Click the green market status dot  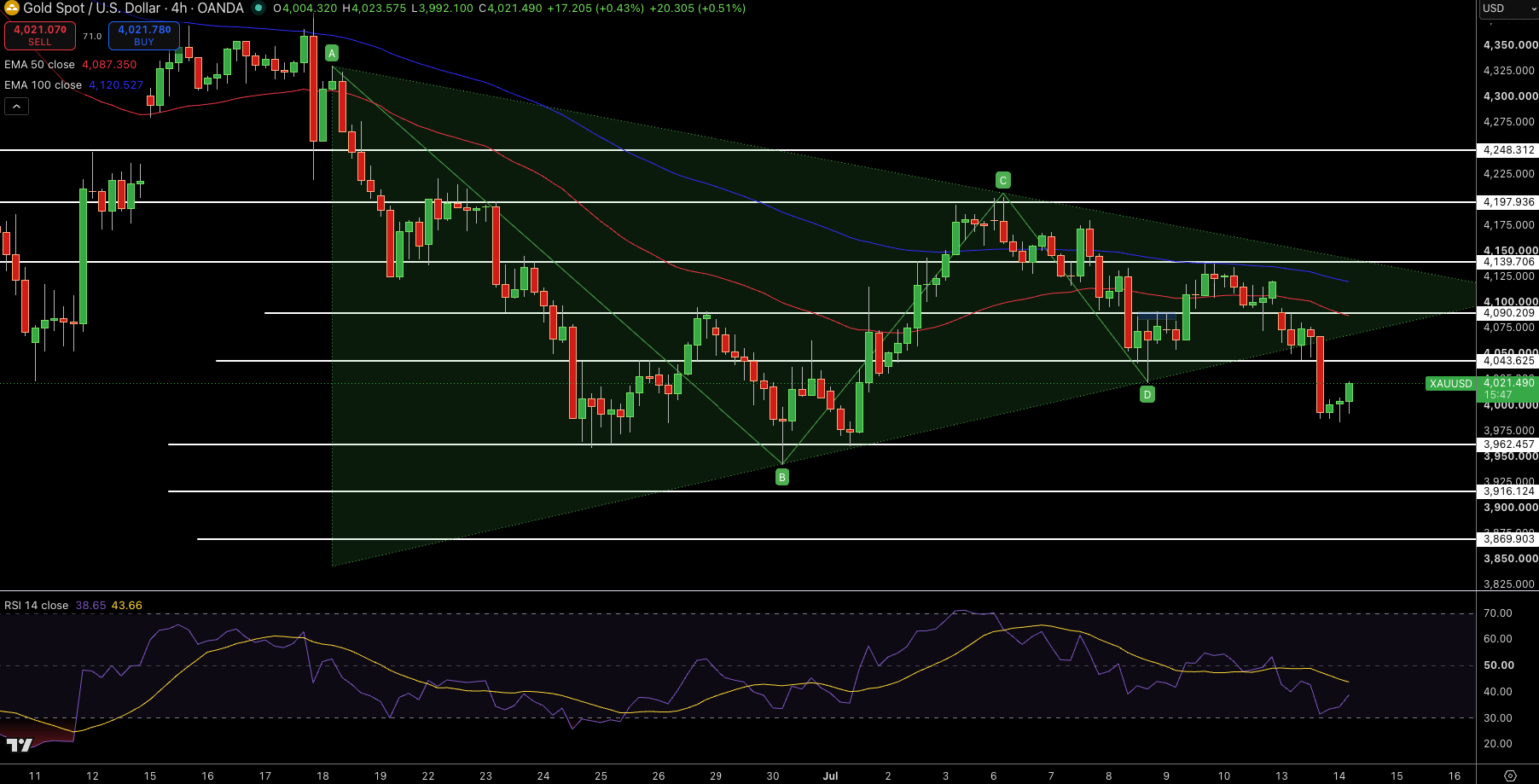(x=258, y=8)
